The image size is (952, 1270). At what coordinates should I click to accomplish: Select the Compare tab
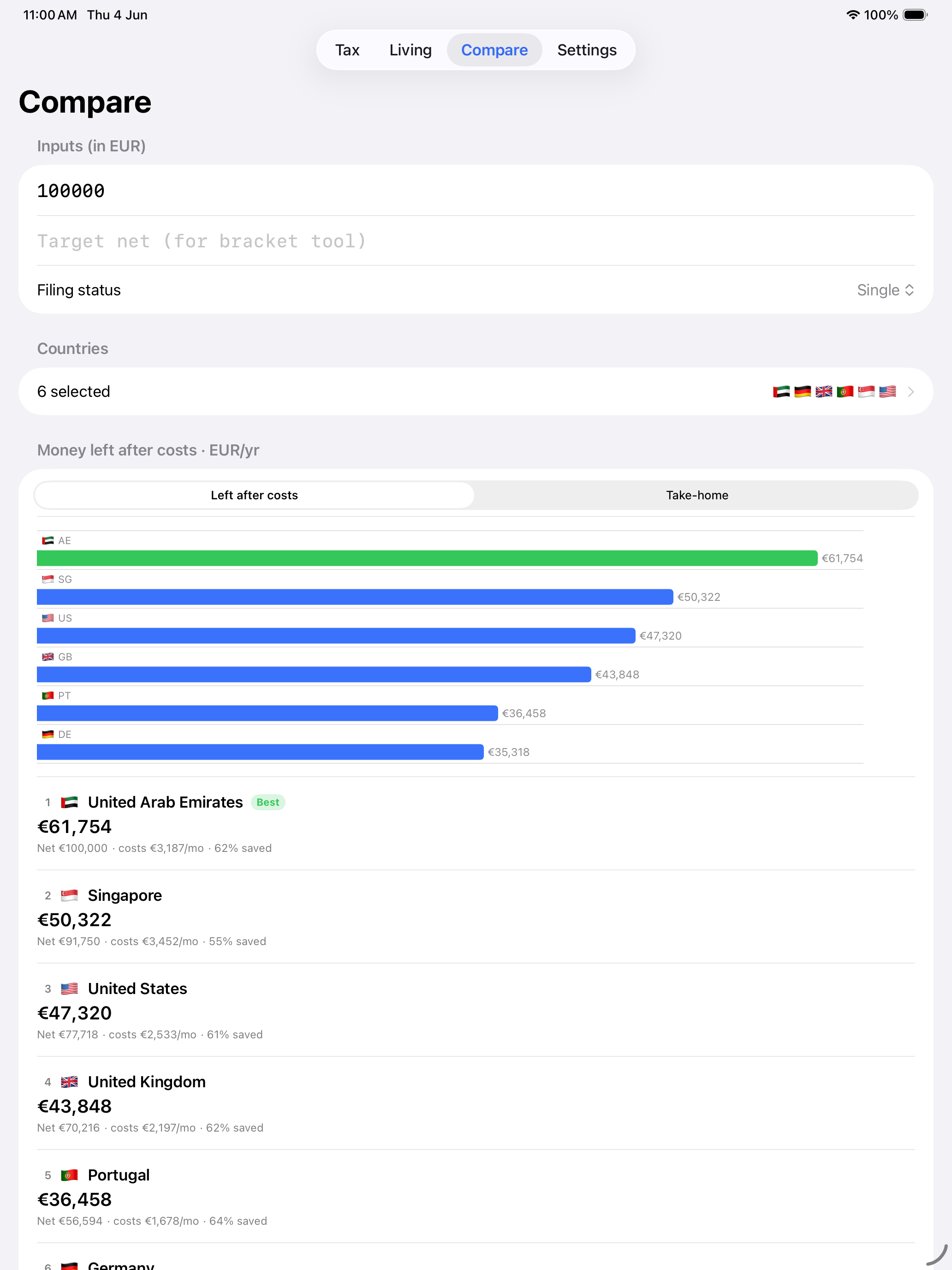[494, 50]
